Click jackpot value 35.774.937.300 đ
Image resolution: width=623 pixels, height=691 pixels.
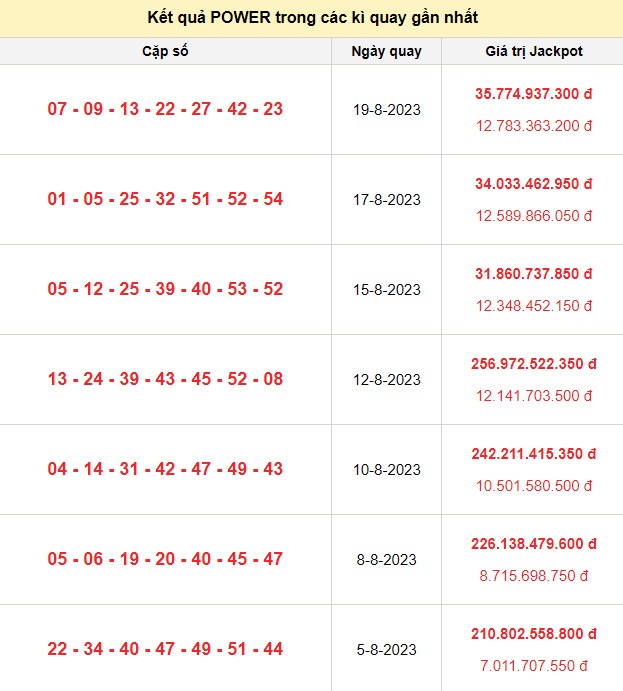[x=533, y=94]
